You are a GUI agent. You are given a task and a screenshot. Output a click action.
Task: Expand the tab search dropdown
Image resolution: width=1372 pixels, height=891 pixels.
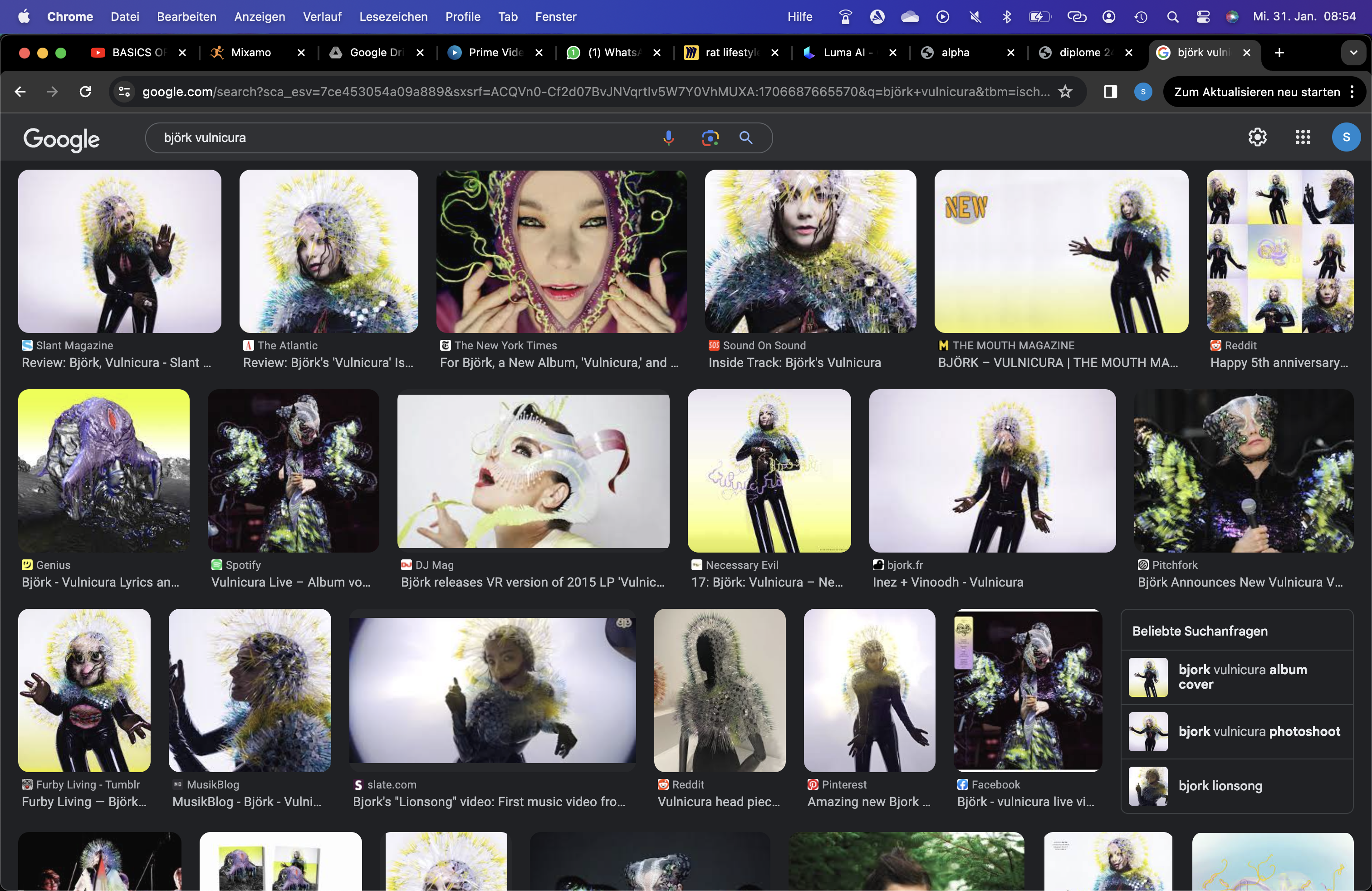click(x=1353, y=53)
